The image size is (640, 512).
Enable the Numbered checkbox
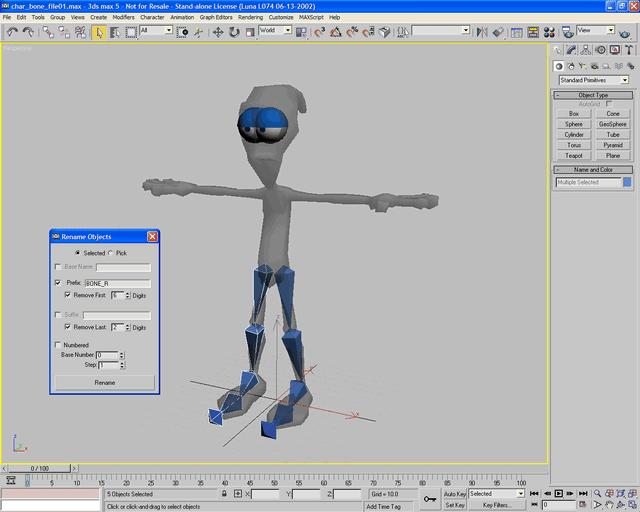[x=57, y=345]
